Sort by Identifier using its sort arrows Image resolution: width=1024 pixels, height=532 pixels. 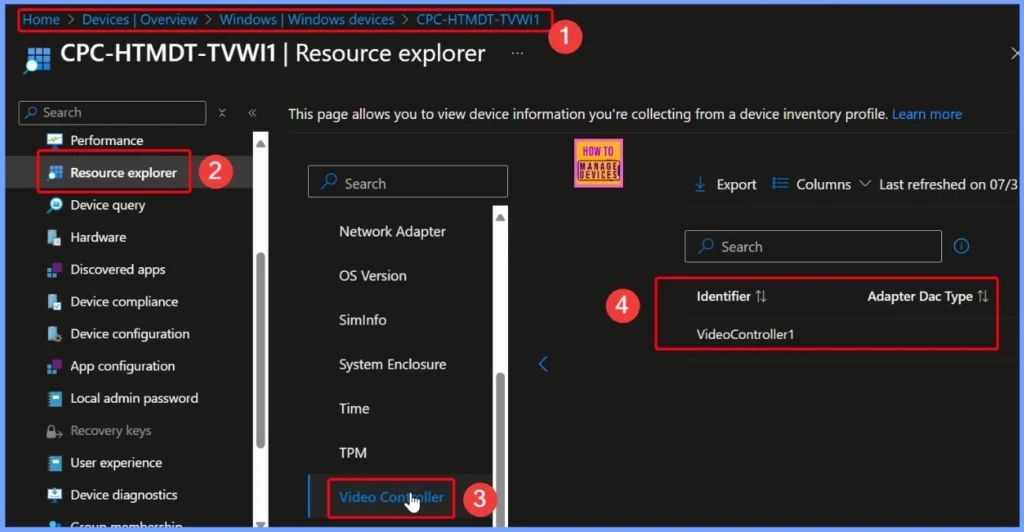click(761, 296)
